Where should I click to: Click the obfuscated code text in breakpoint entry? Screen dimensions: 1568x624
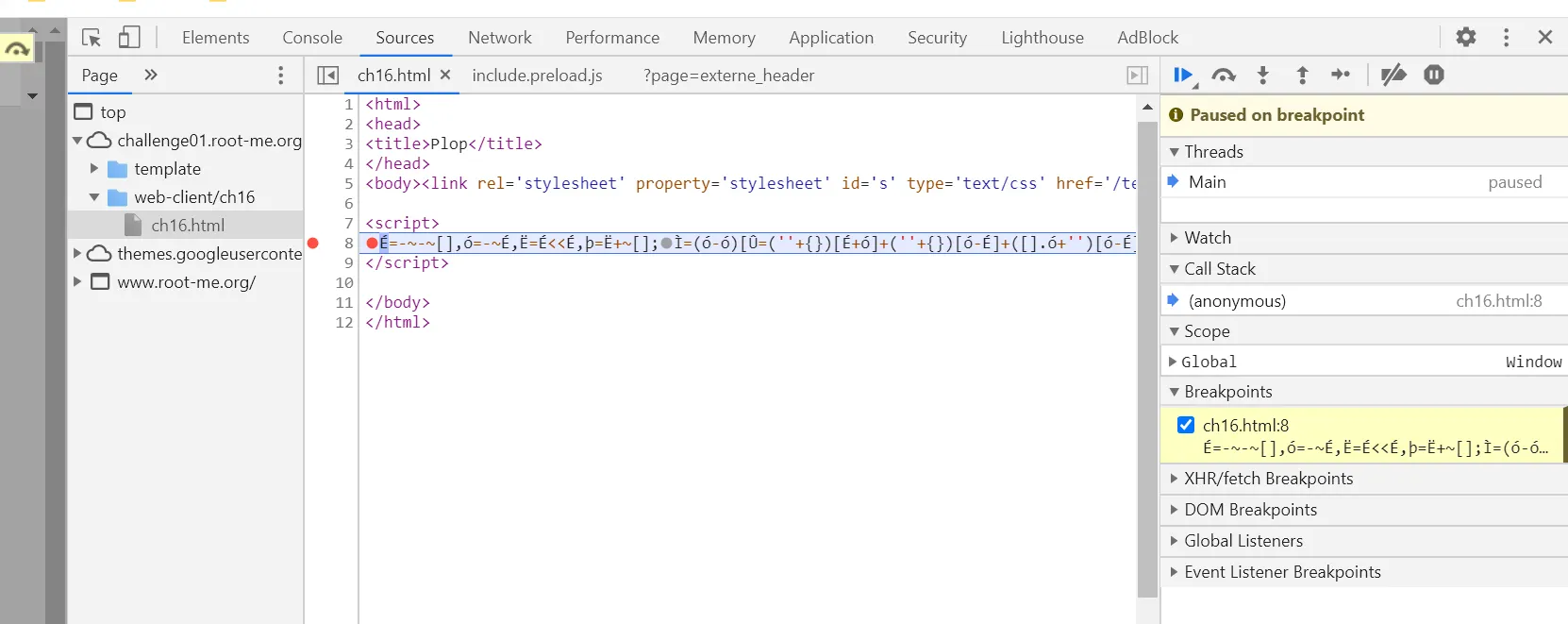pyautogui.click(x=1375, y=447)
